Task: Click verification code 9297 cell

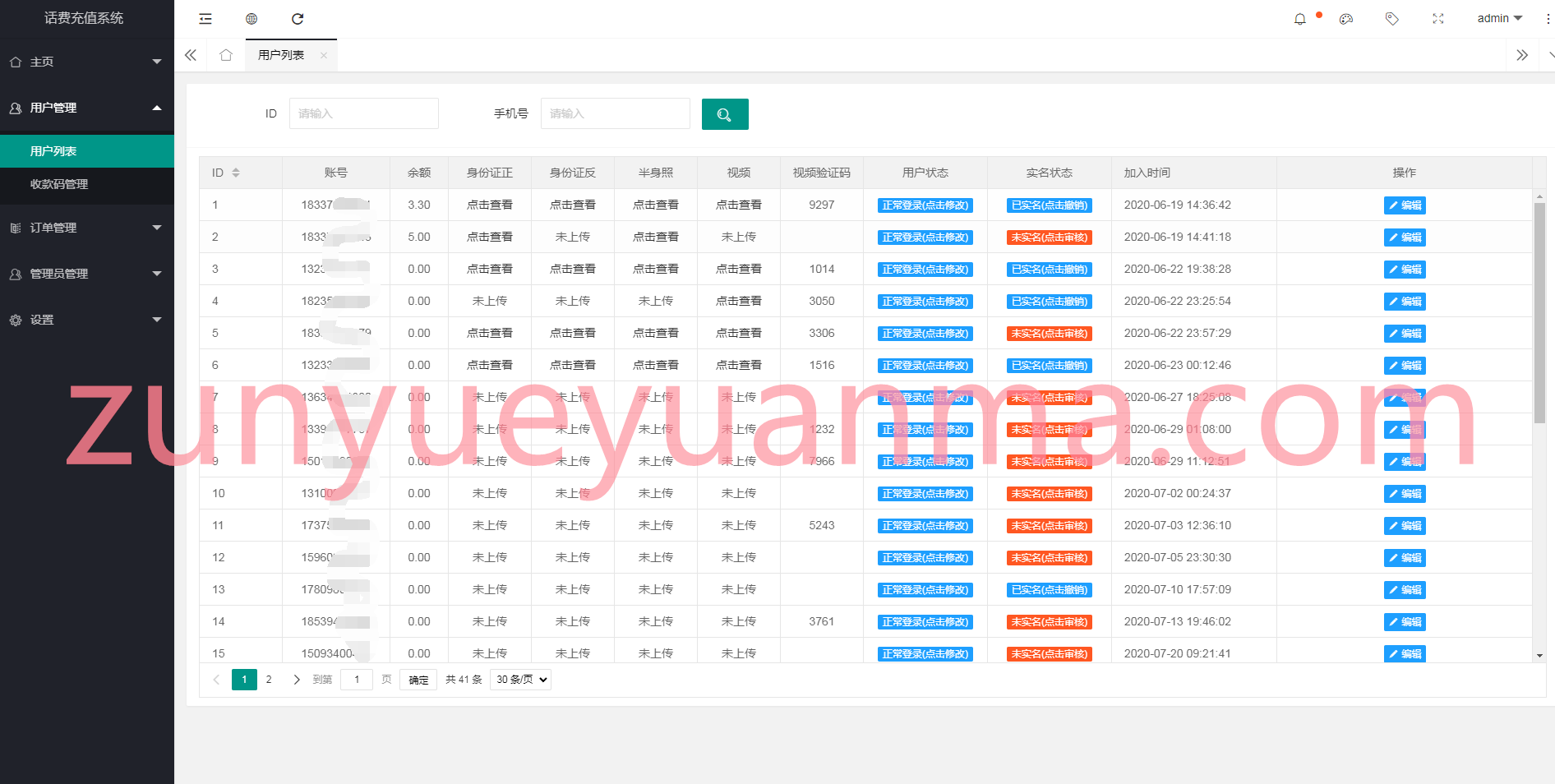Action: [822, 205]
